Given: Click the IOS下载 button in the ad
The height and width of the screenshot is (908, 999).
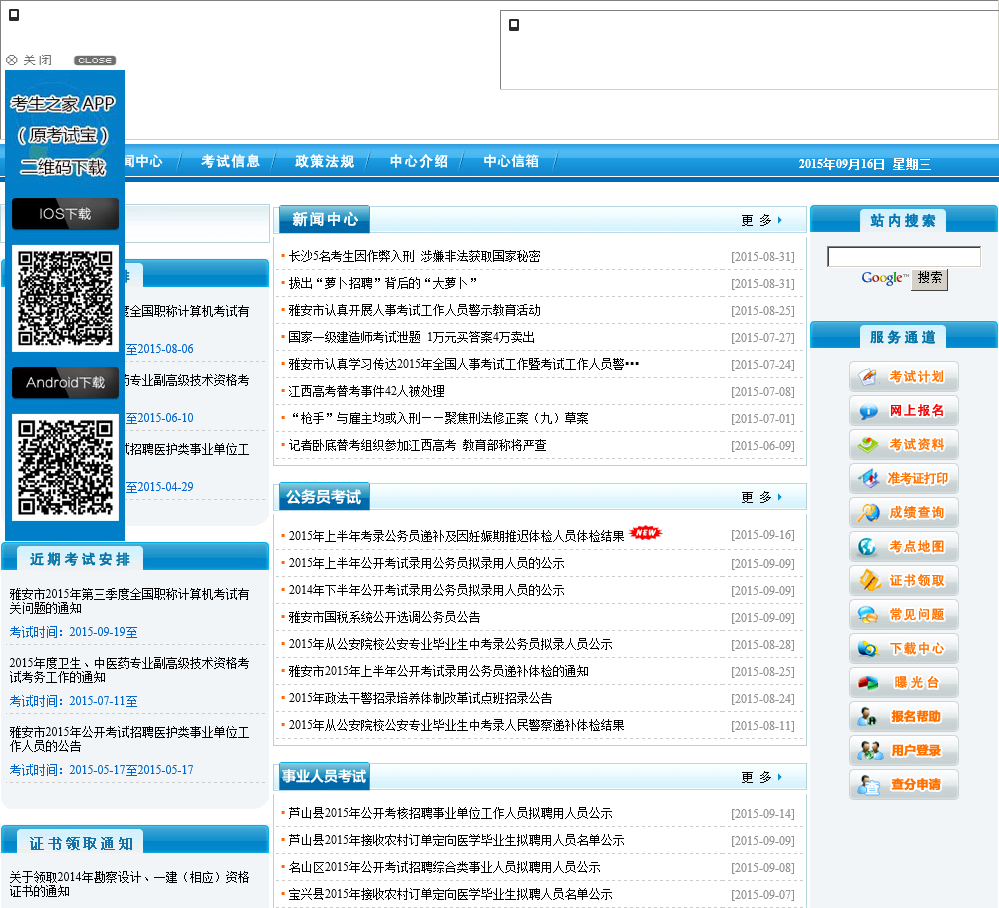Looking at the screenshot, I should click(65, 214).
